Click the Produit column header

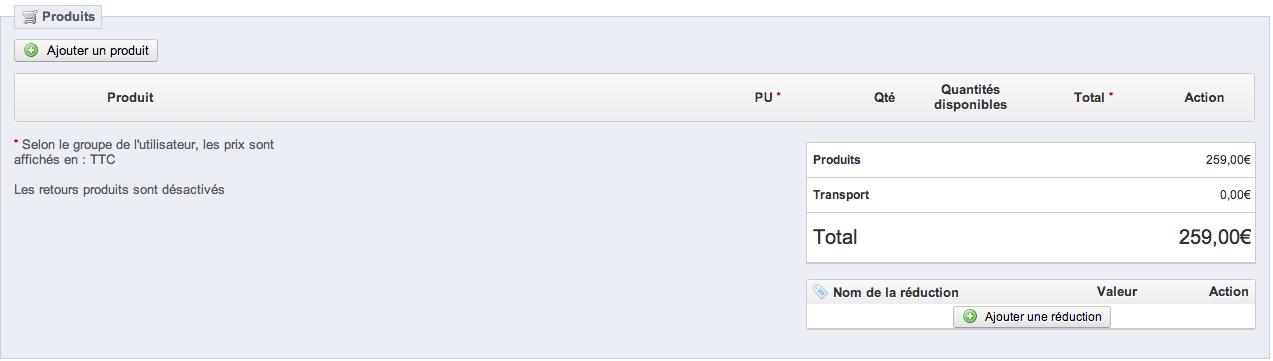tap(130, 98)
